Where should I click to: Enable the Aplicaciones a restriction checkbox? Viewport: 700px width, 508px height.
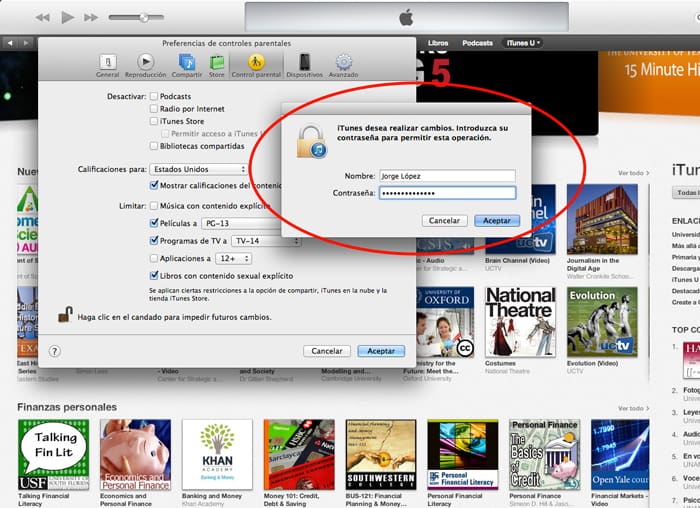coord(154,258)
